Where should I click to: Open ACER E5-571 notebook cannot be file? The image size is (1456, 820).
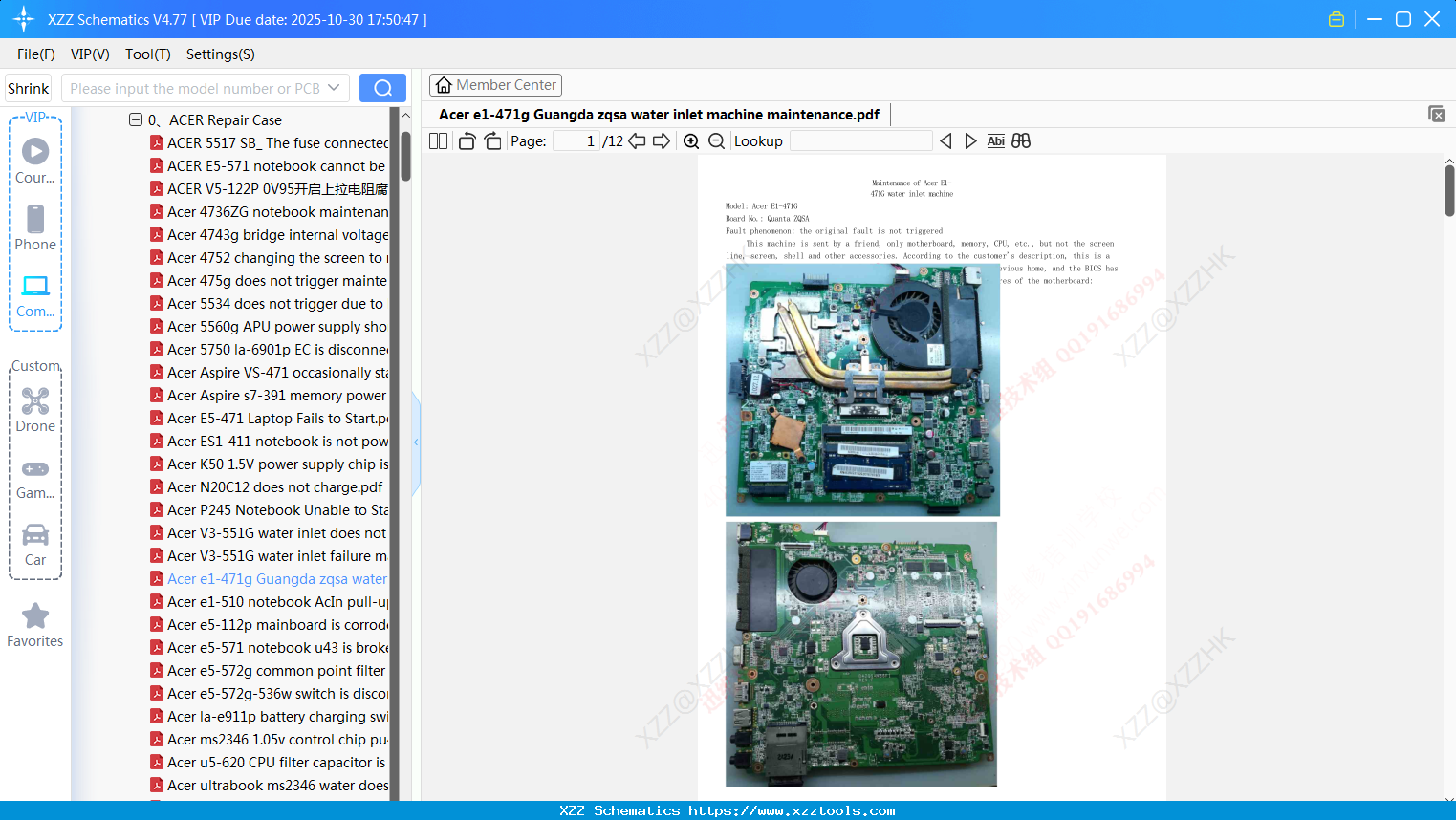(276, 165)
